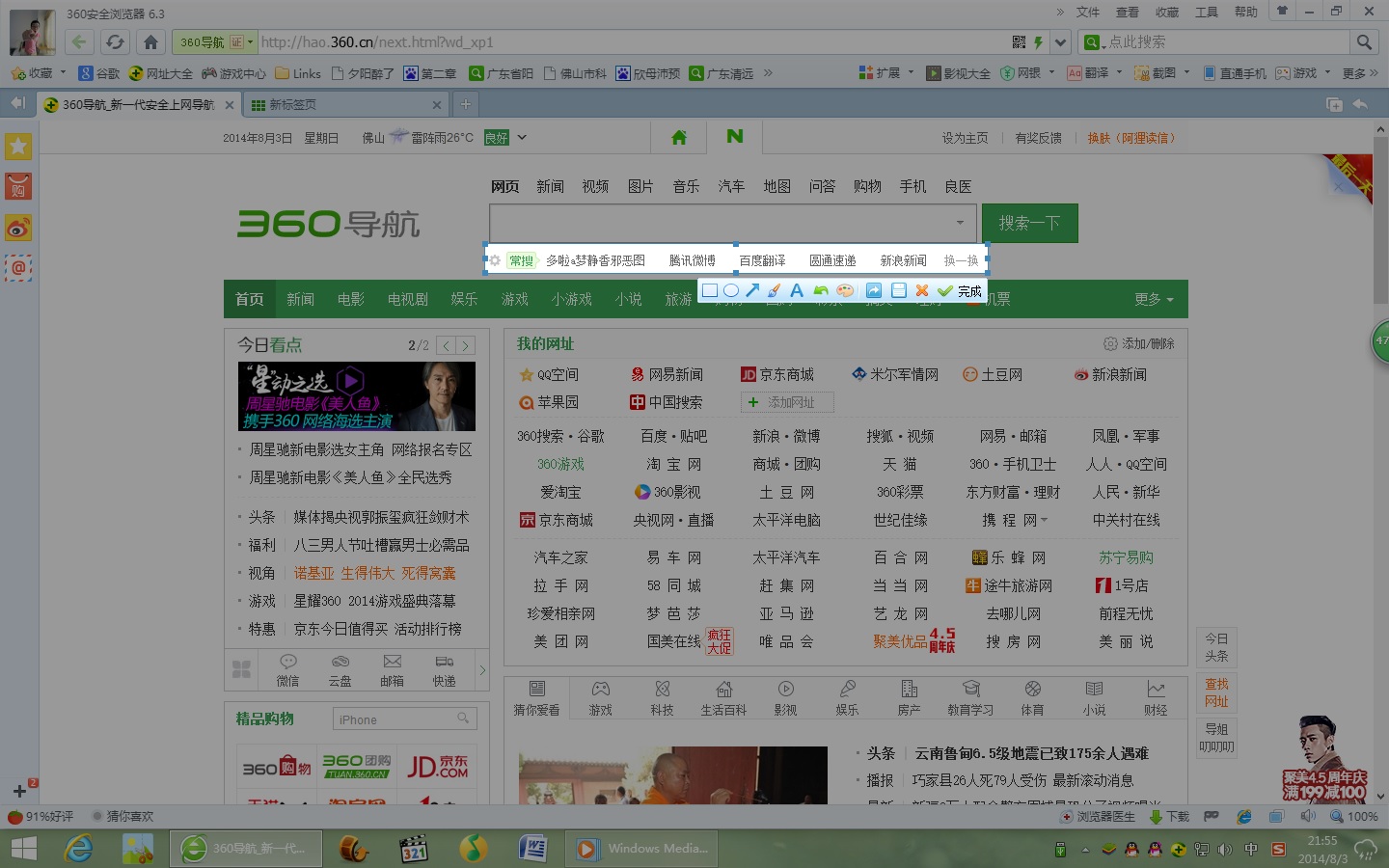Click the green N icon on page

735,137
